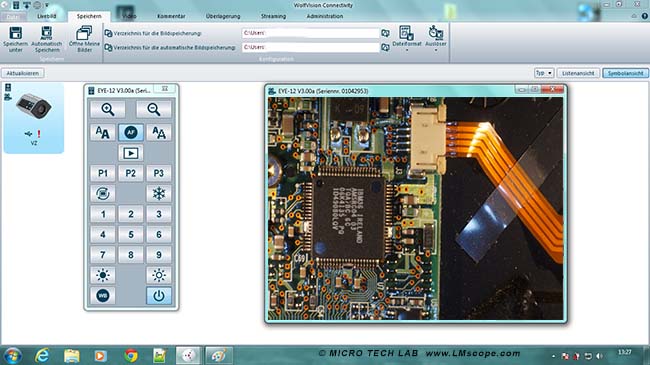Open the file explorer taskbar icon
Viewport: 650px width, 365px height.
click(x=71, y=356)
